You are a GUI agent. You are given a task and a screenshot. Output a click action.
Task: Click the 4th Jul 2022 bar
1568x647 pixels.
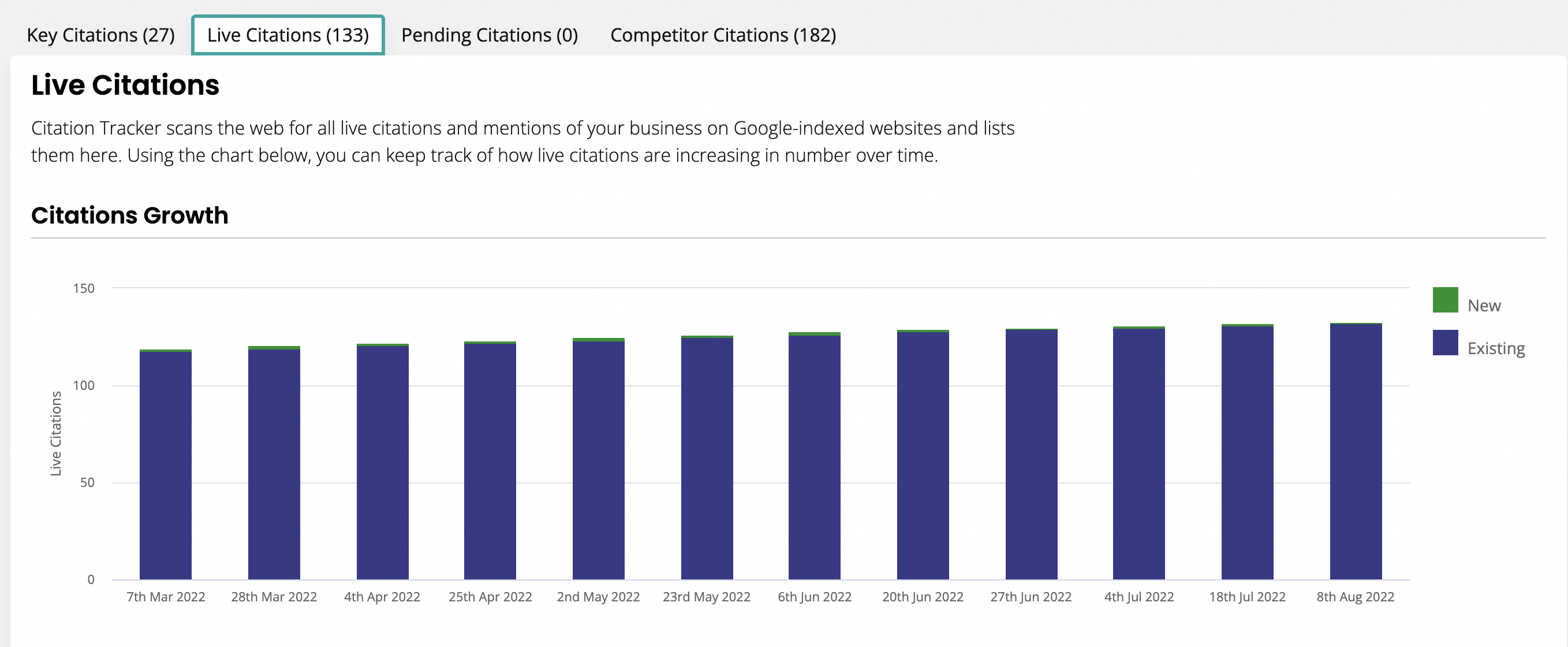pos(1139,453)
